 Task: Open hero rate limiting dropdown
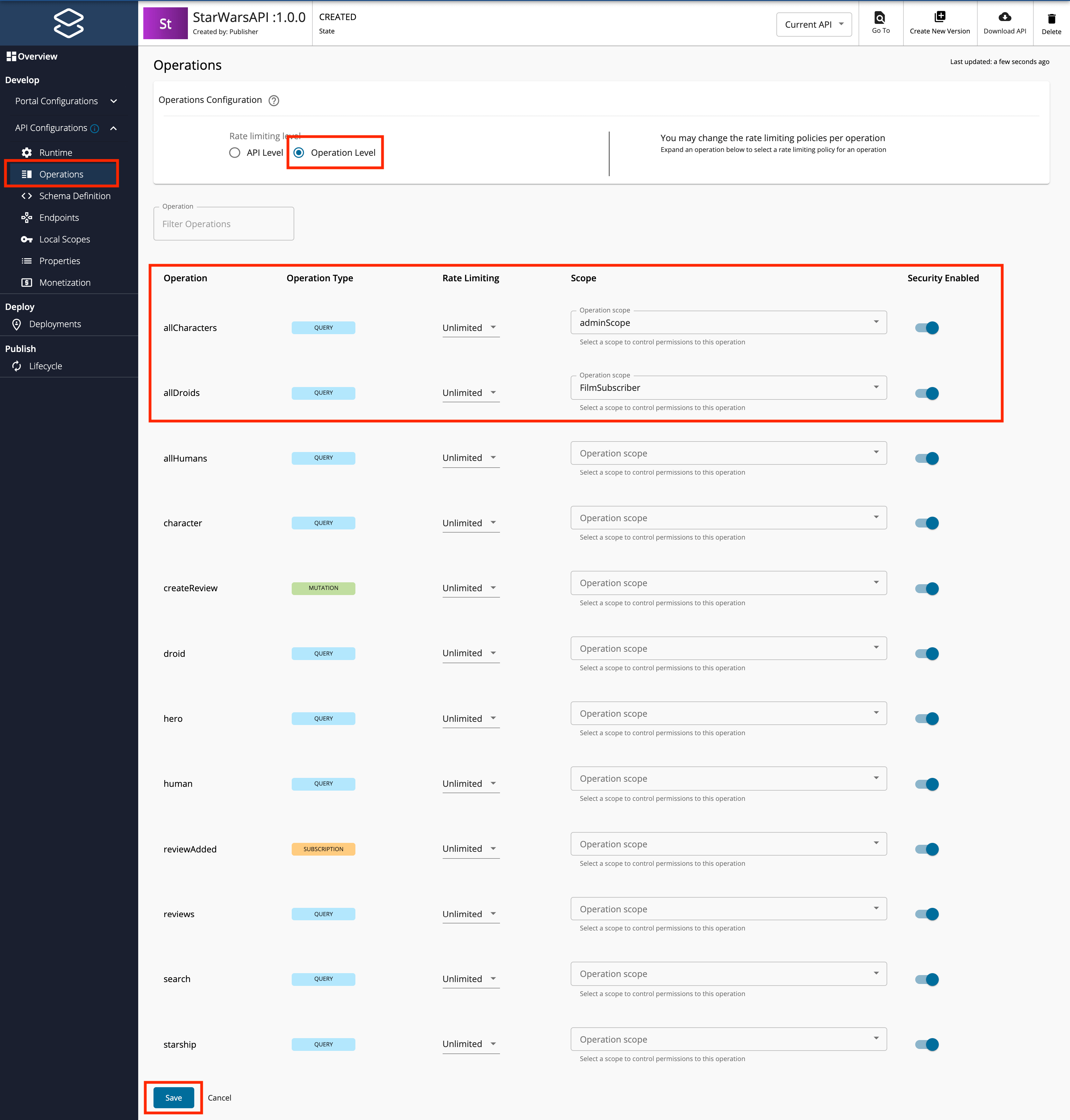pos(471,718)
